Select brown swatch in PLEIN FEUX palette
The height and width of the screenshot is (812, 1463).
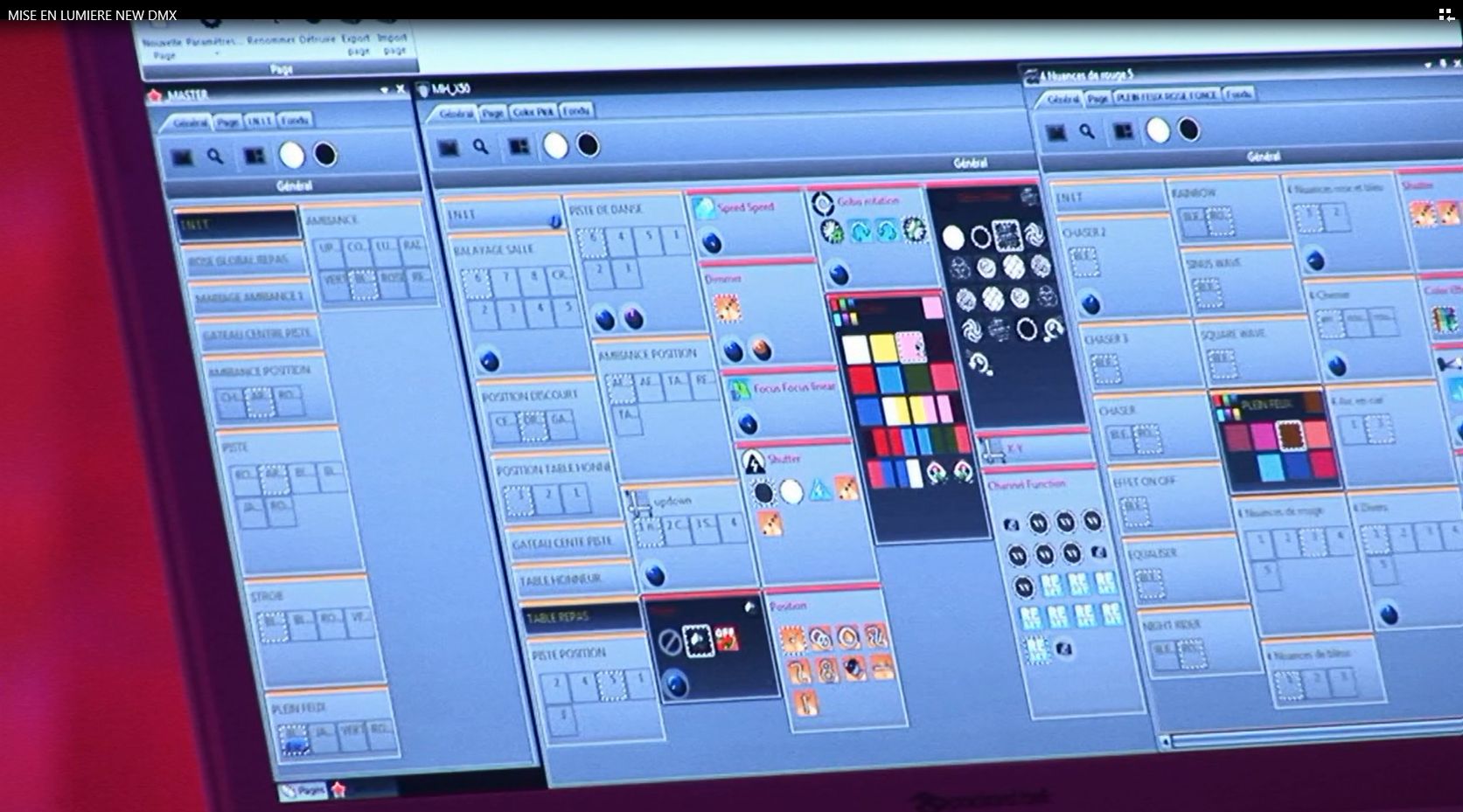(x=1290, y=434)
